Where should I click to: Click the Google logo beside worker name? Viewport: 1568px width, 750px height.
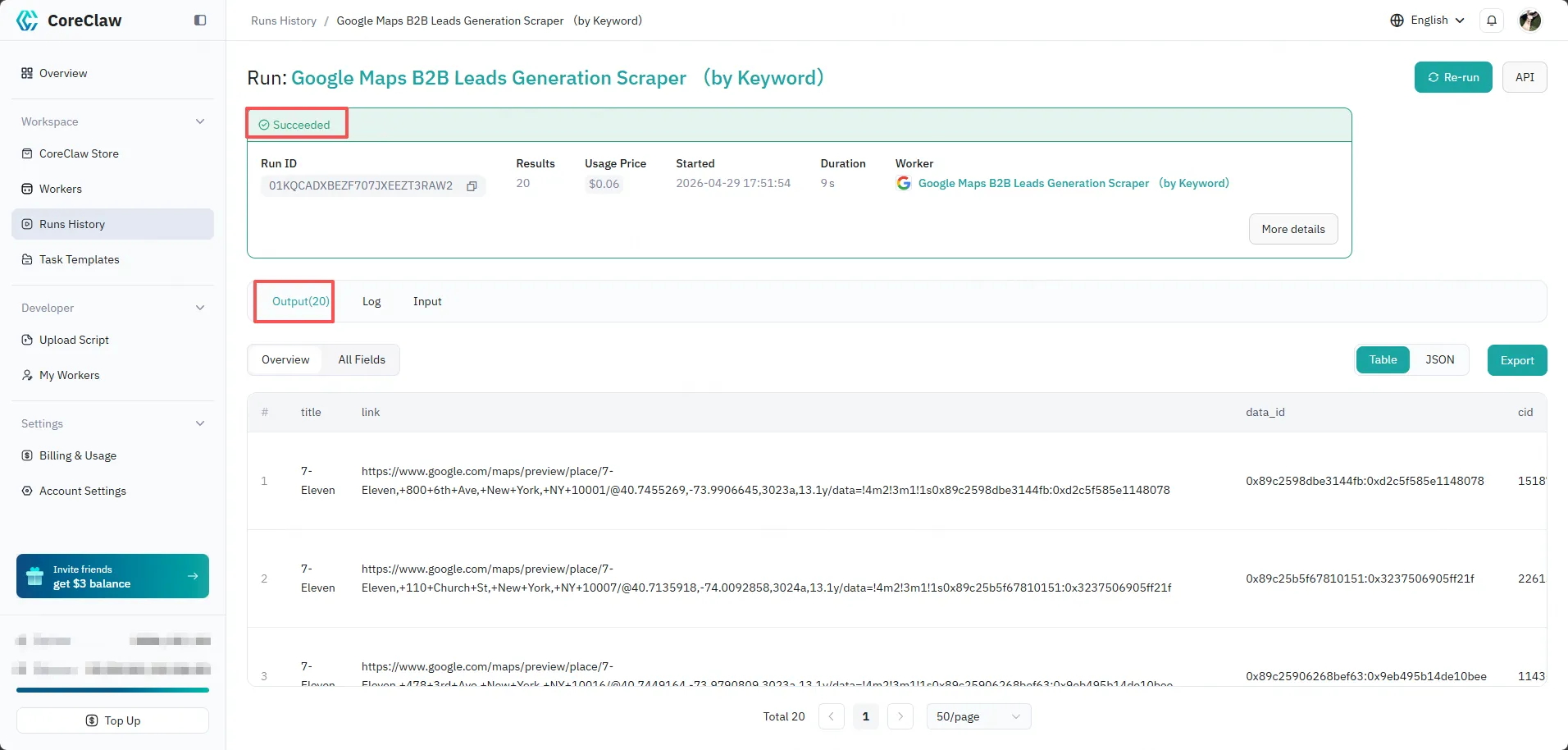(904, 183)
